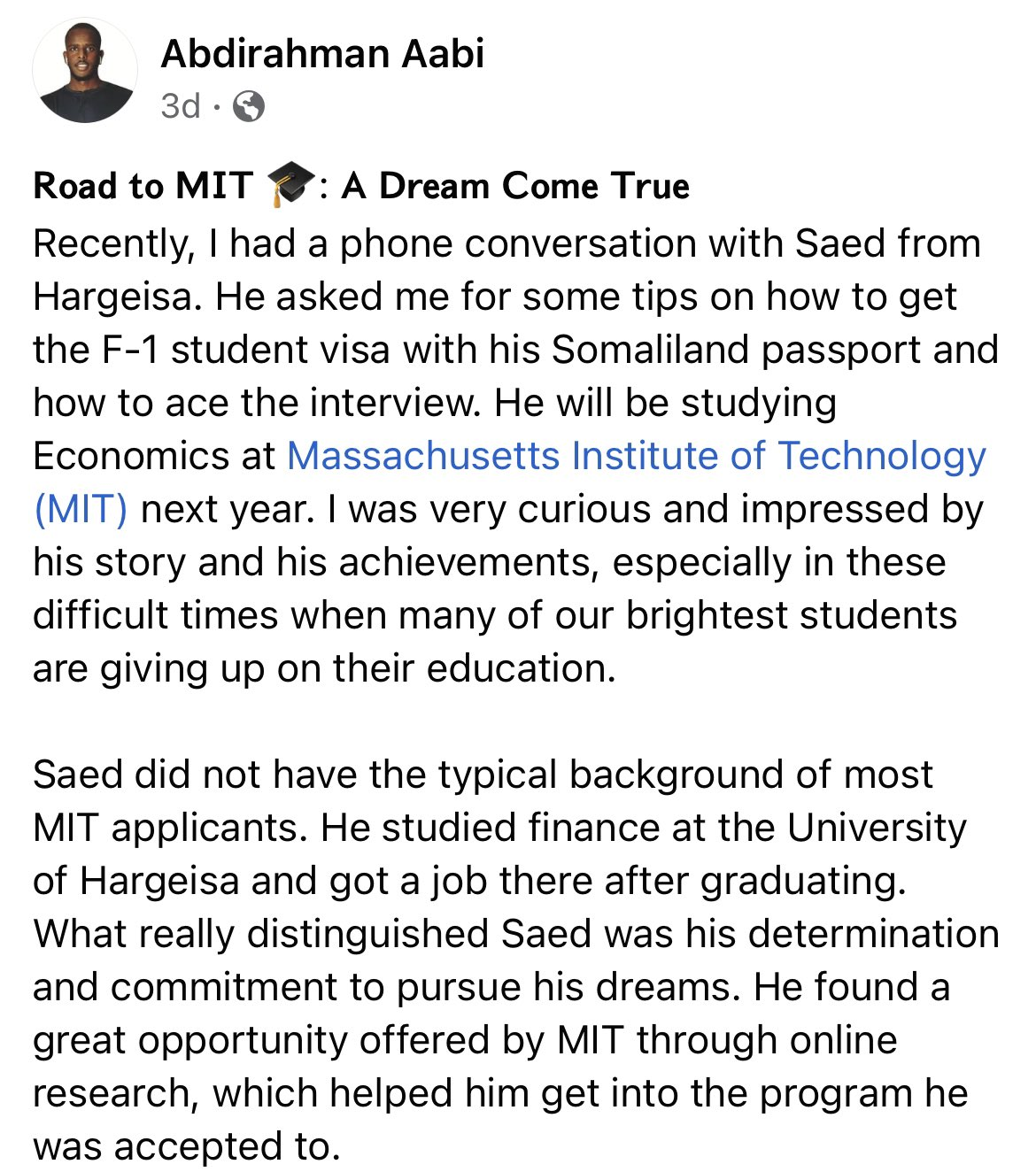The width and height of the screenshot is (1036, 1172).
Task: Select the bold 'Road to MIT' heading
Action: (143, 186)
